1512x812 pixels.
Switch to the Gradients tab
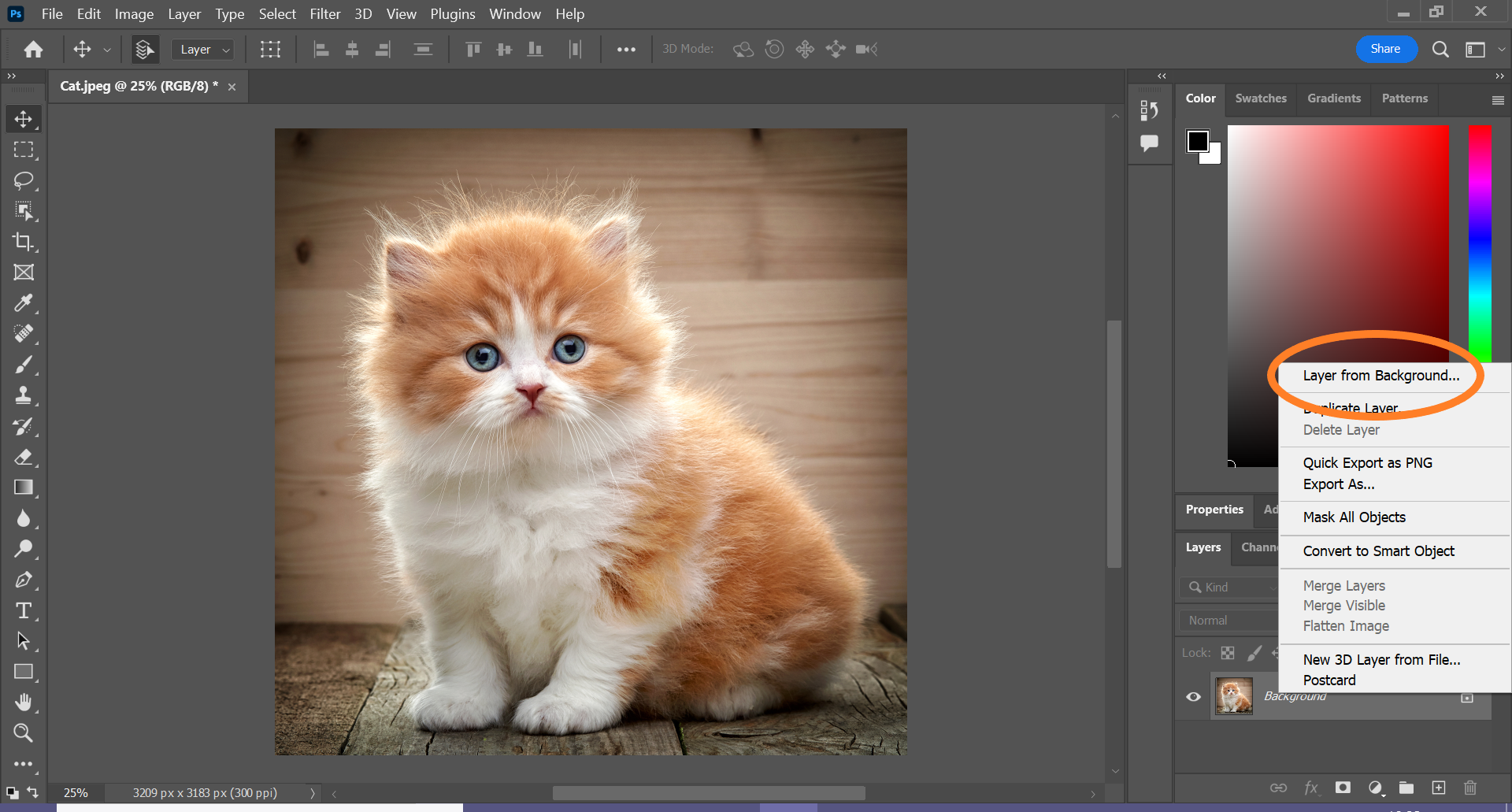[x=1334, y=98]
